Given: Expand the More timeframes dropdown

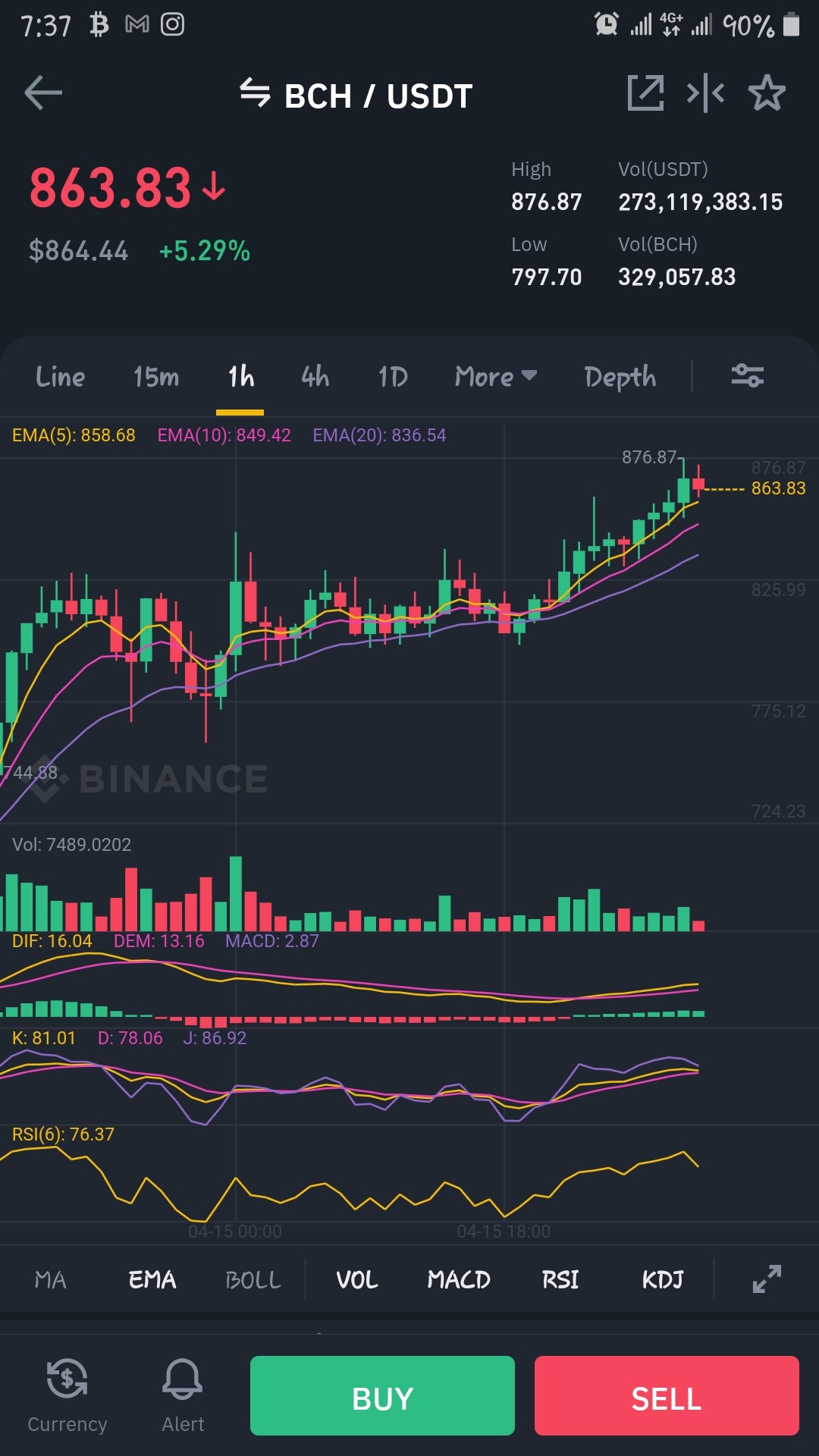Looking at the screenshot, I should 496,376.
